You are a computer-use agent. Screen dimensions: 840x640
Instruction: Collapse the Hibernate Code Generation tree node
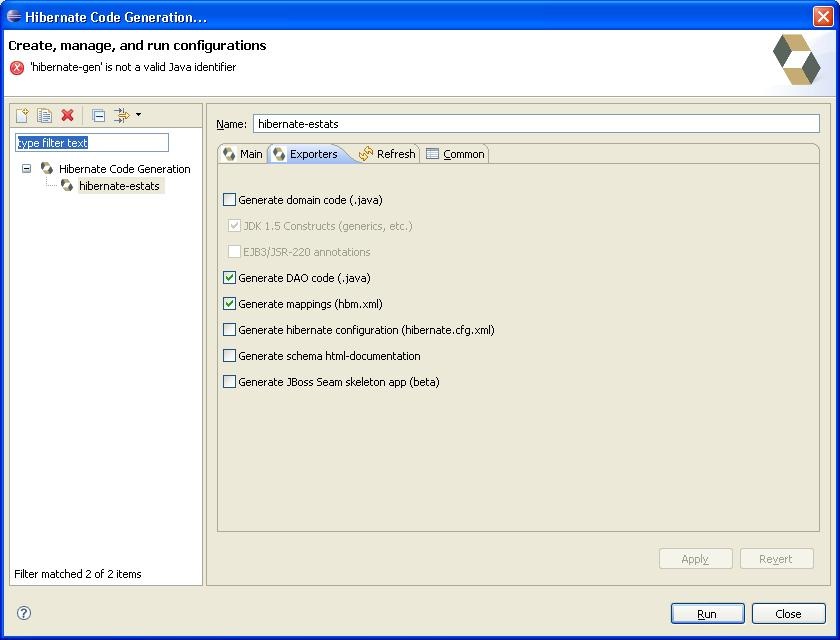[x=27, y=169]
